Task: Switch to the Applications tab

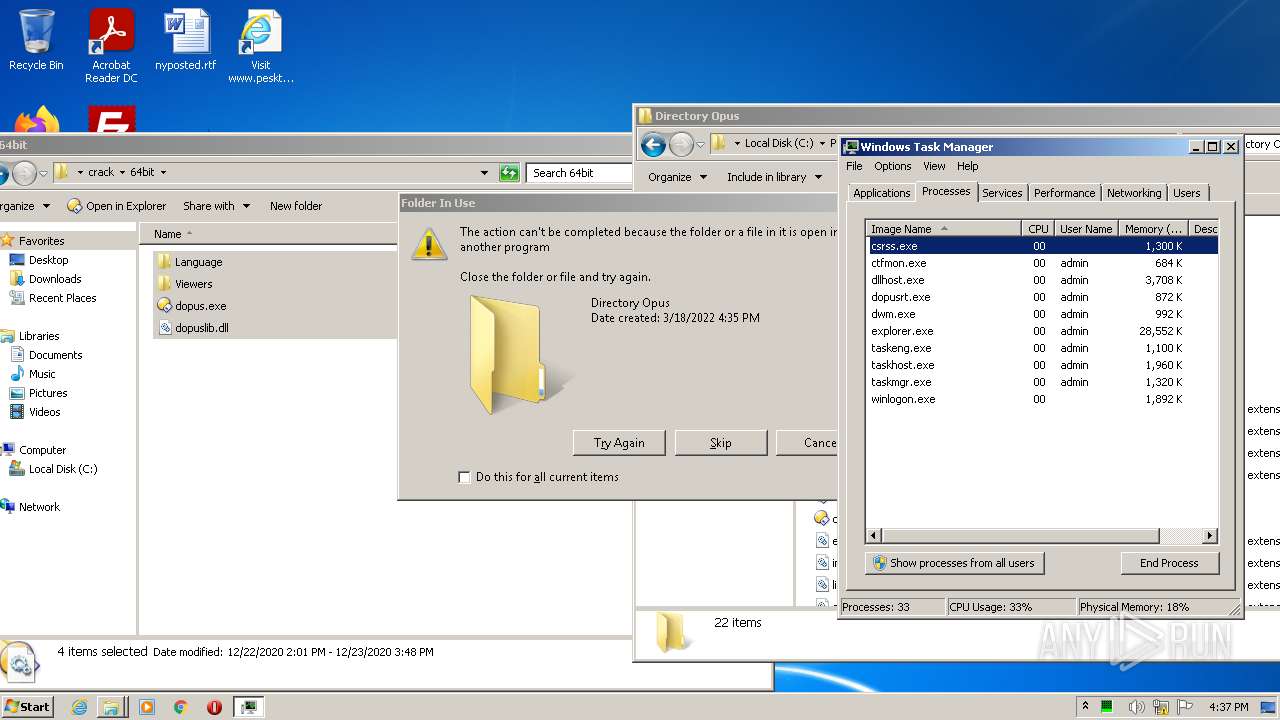Action: pos(882,193)
